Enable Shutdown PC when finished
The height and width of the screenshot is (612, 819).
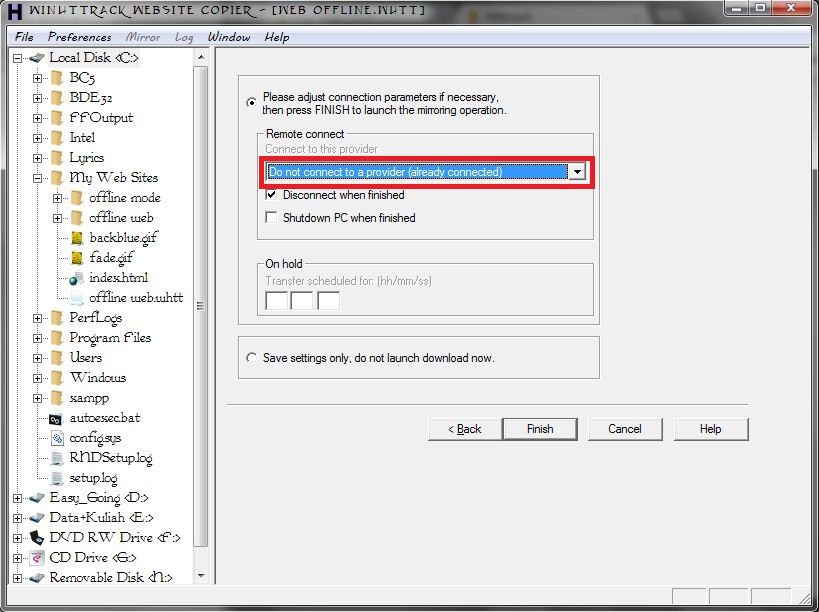(271, 217)
